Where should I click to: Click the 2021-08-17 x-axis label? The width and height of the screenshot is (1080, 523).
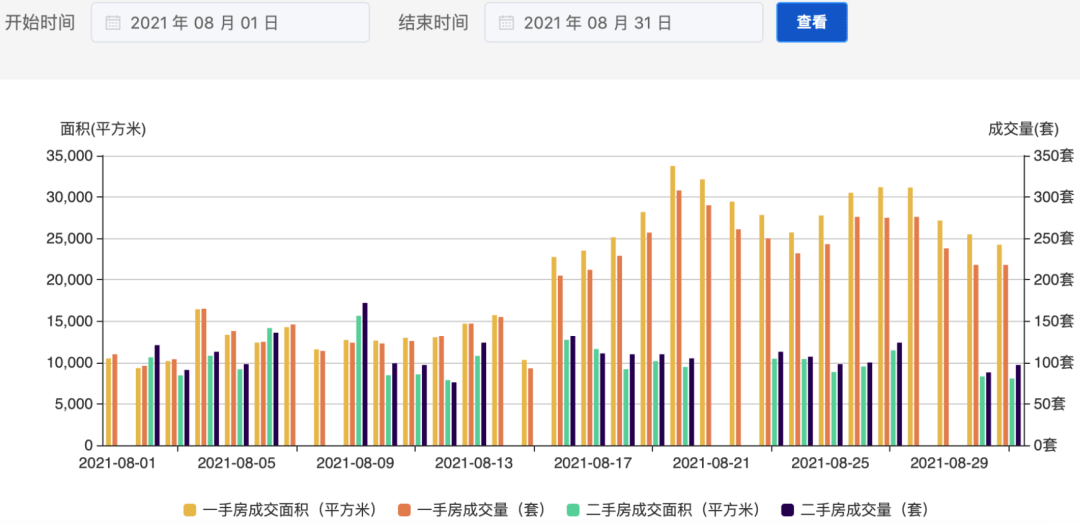click(592, 463)
